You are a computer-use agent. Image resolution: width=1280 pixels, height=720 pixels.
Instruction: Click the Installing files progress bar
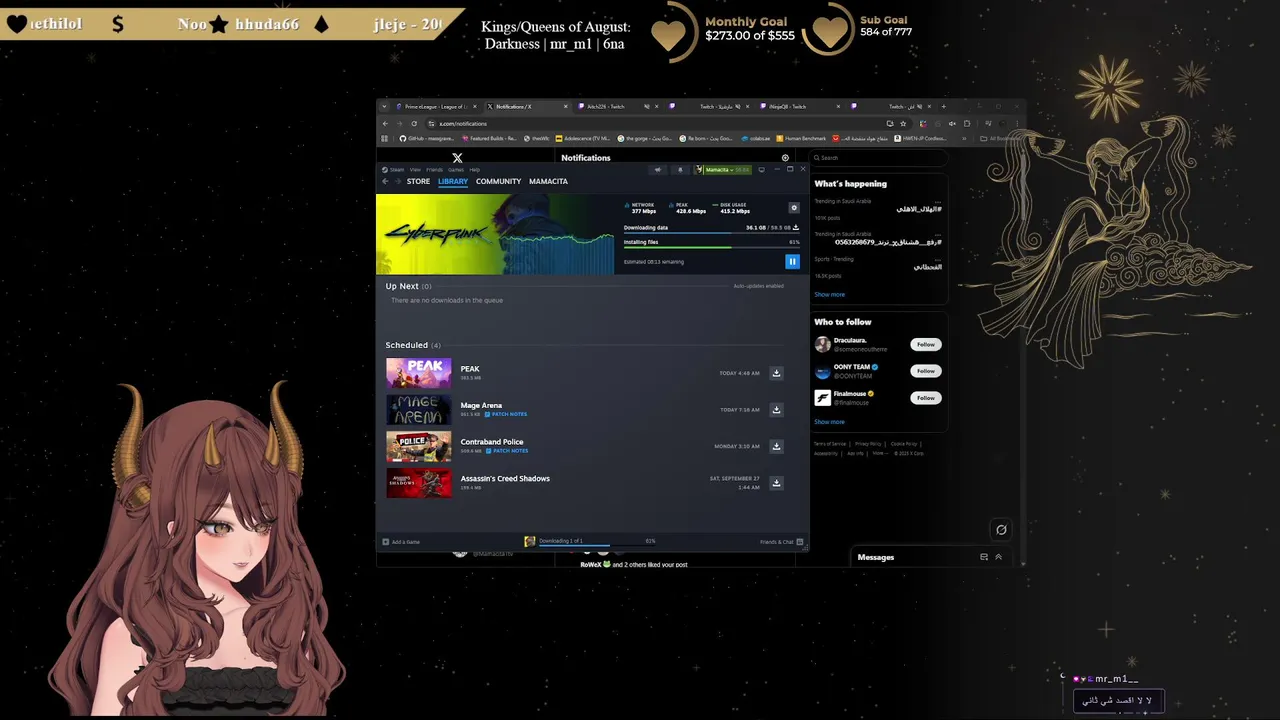[711, 247]
